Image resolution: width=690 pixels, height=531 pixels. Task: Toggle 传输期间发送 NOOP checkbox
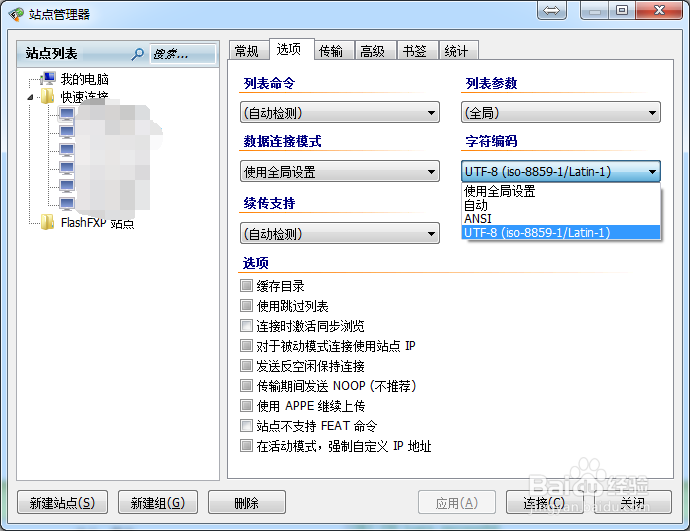246,385
